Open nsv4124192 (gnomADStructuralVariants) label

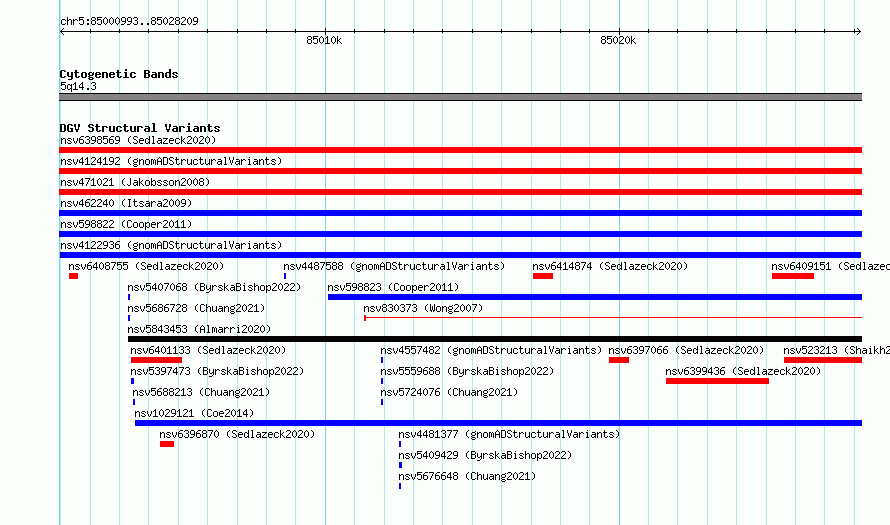(171, 161)
